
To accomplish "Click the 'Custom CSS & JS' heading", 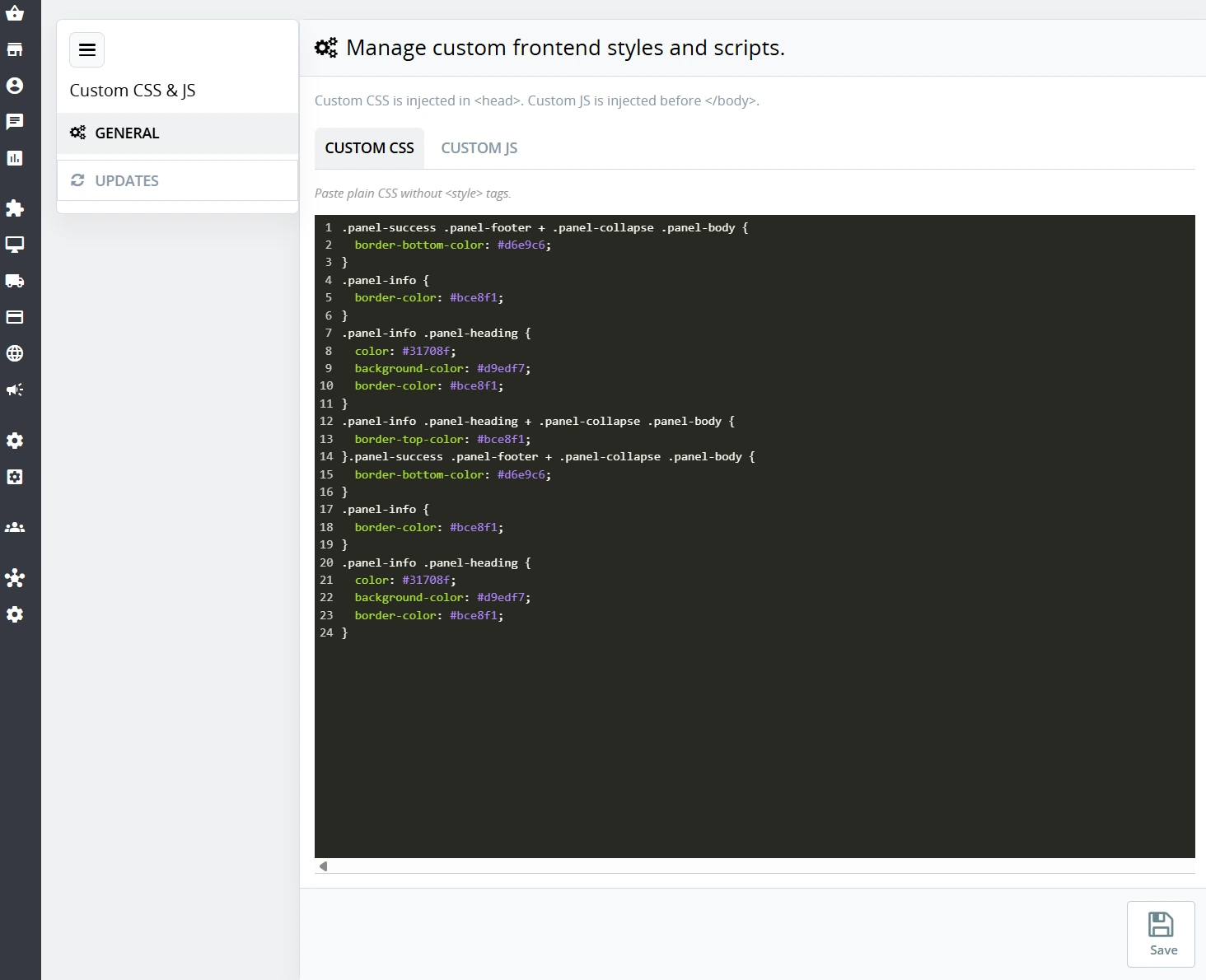I will 133,91.
